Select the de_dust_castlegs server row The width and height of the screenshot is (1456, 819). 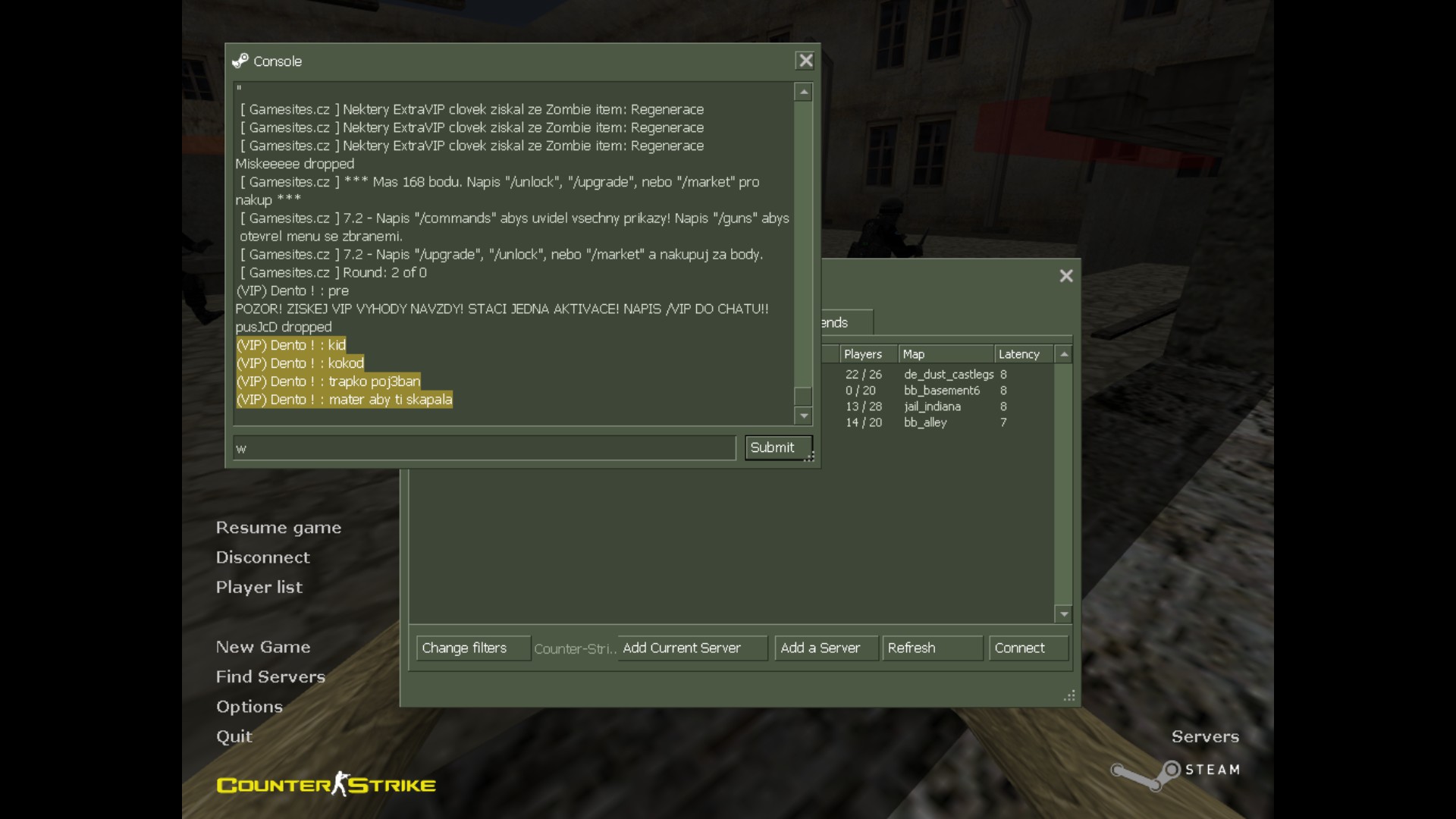pos(938,375)
